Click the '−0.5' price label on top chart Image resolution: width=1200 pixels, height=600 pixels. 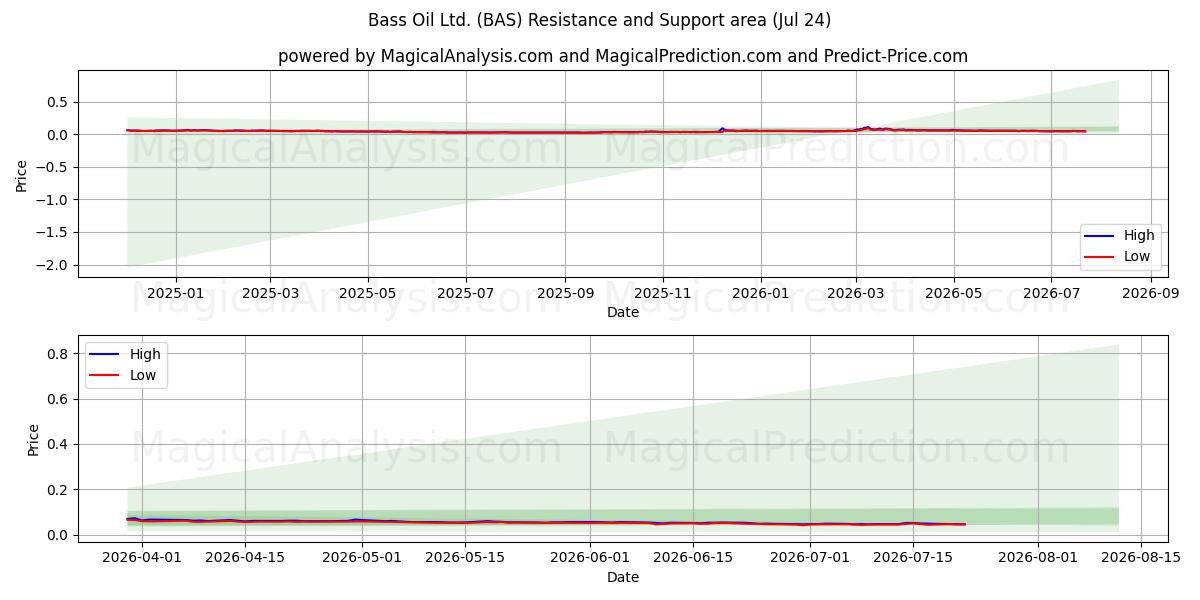pyautogui.click(x=54, y=167)
